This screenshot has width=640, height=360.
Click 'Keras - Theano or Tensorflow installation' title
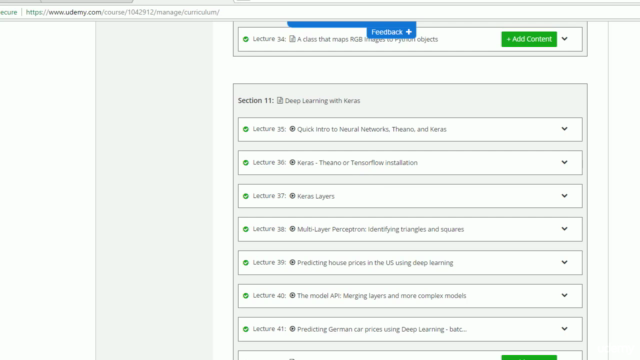click(x=357, y=162)
